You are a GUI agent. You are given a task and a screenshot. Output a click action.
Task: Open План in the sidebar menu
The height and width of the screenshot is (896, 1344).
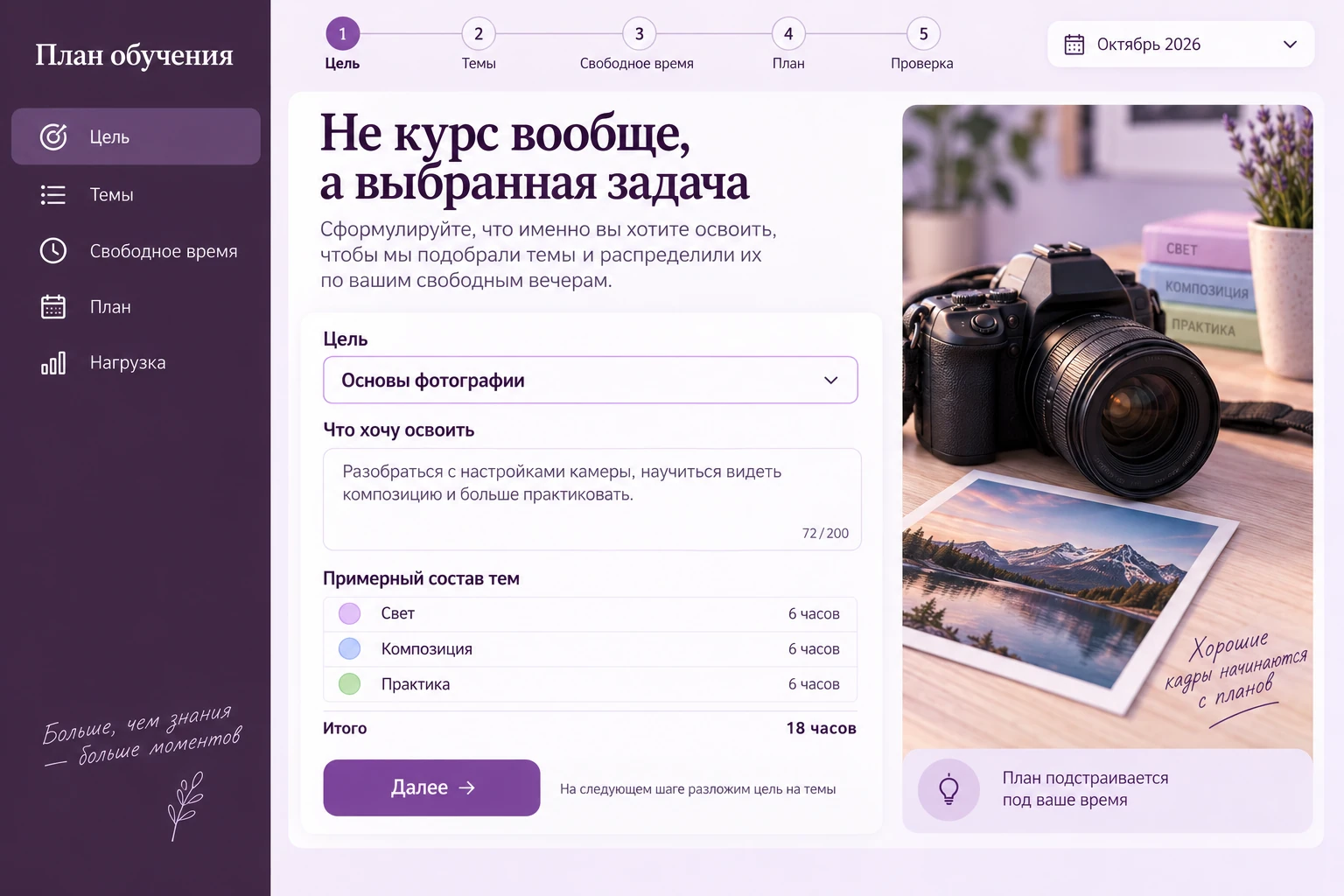[x=136, y=306]
